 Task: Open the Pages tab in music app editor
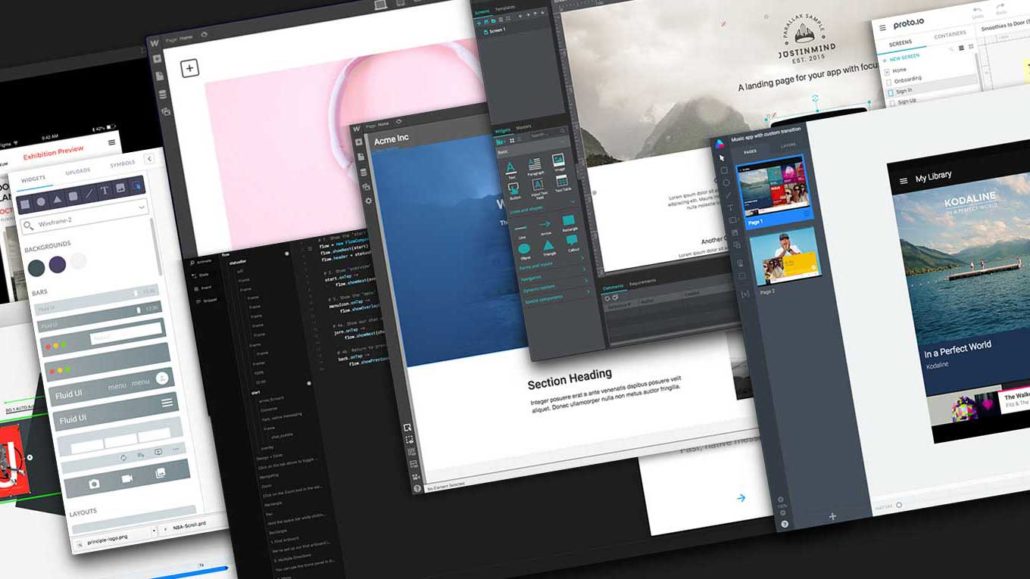(750, 152)
